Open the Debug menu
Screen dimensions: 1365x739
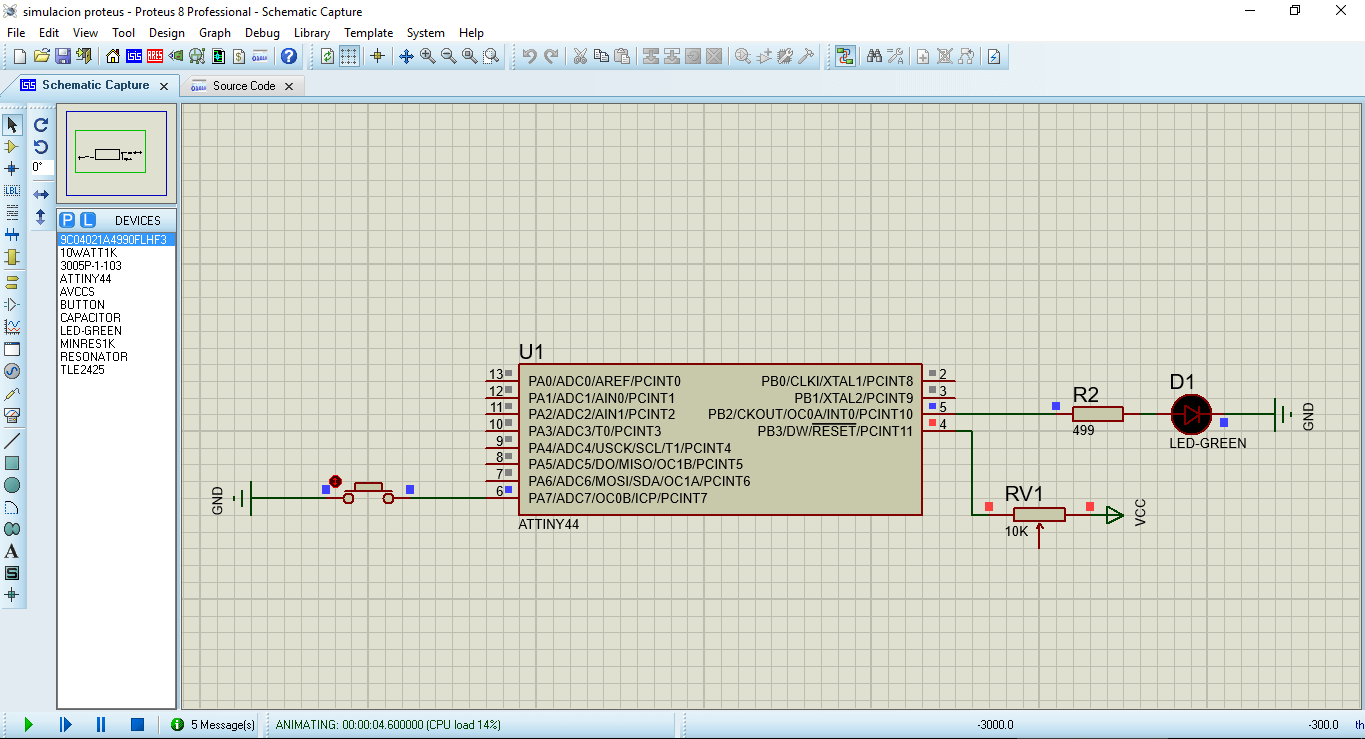(x=262, y=33)
